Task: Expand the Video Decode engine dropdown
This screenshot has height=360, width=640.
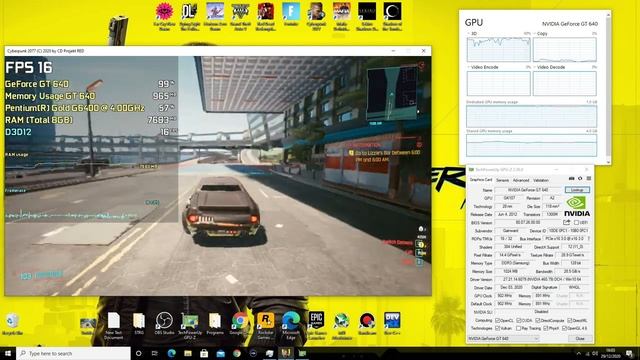Action: point(535,67)
